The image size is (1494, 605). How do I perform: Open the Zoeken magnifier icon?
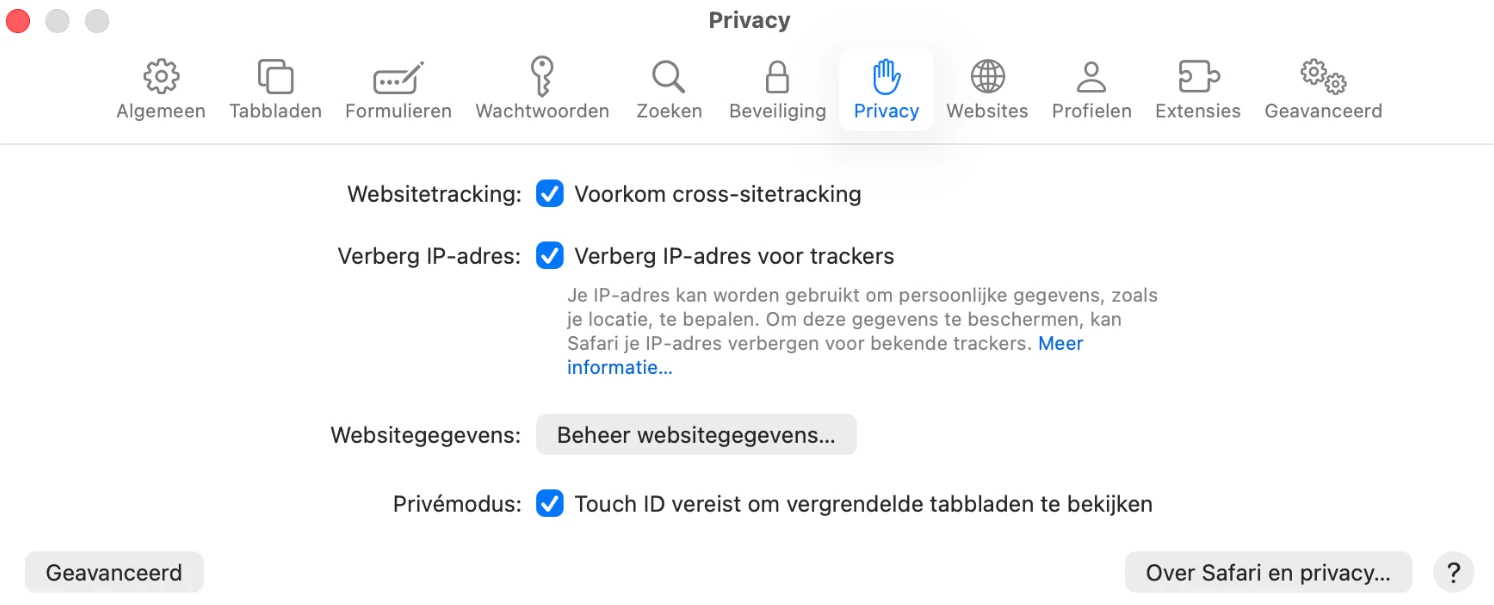[x=668, y=77]
